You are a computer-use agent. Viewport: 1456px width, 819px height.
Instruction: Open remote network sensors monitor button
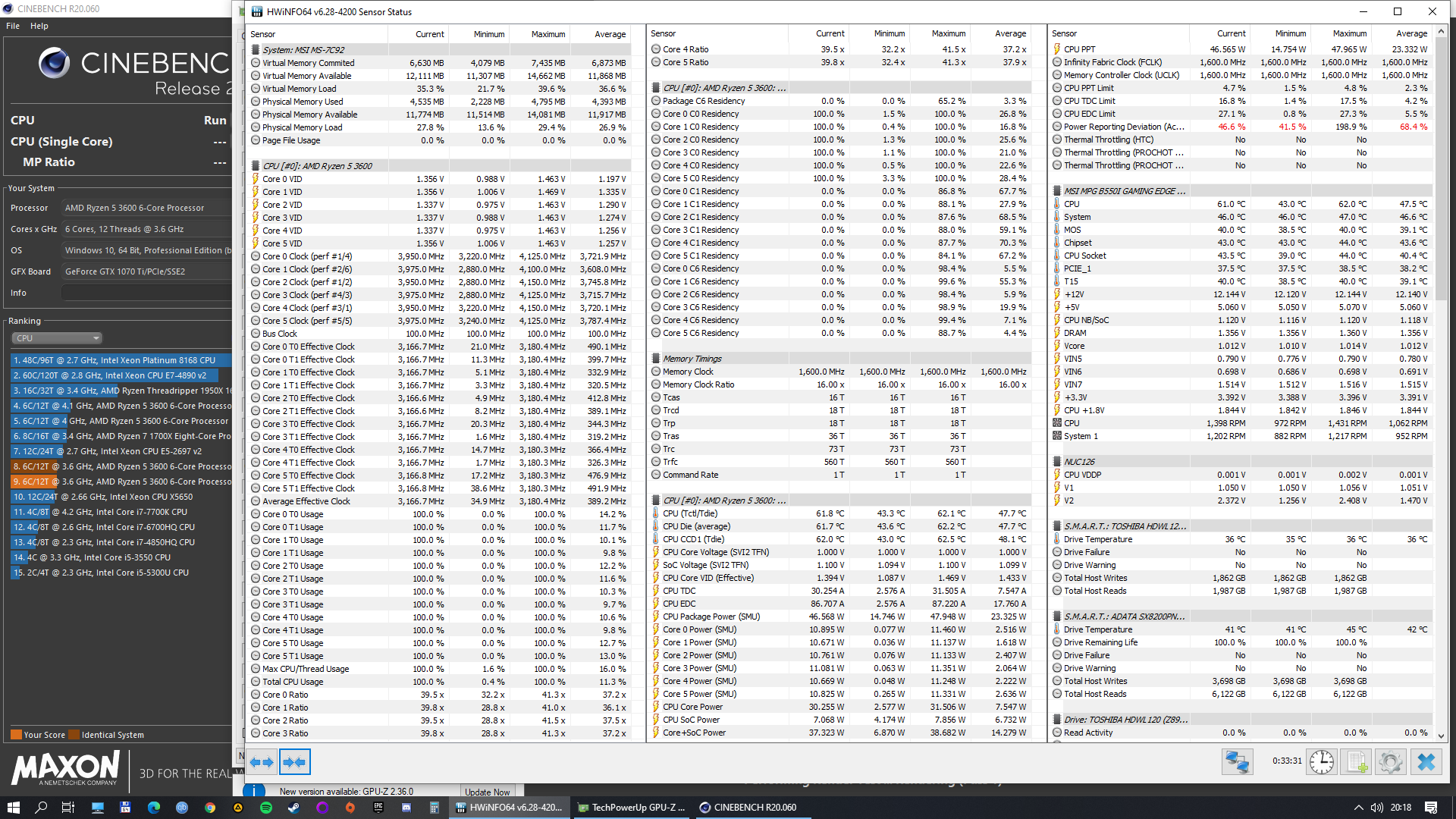coord(1237,761)
